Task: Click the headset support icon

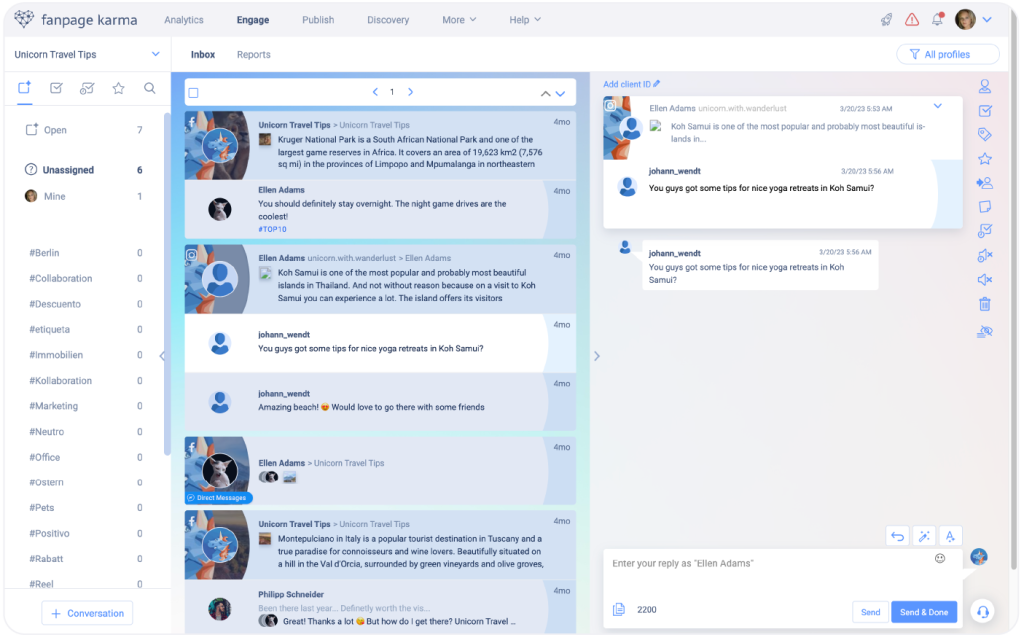Action: coord(983,612)
